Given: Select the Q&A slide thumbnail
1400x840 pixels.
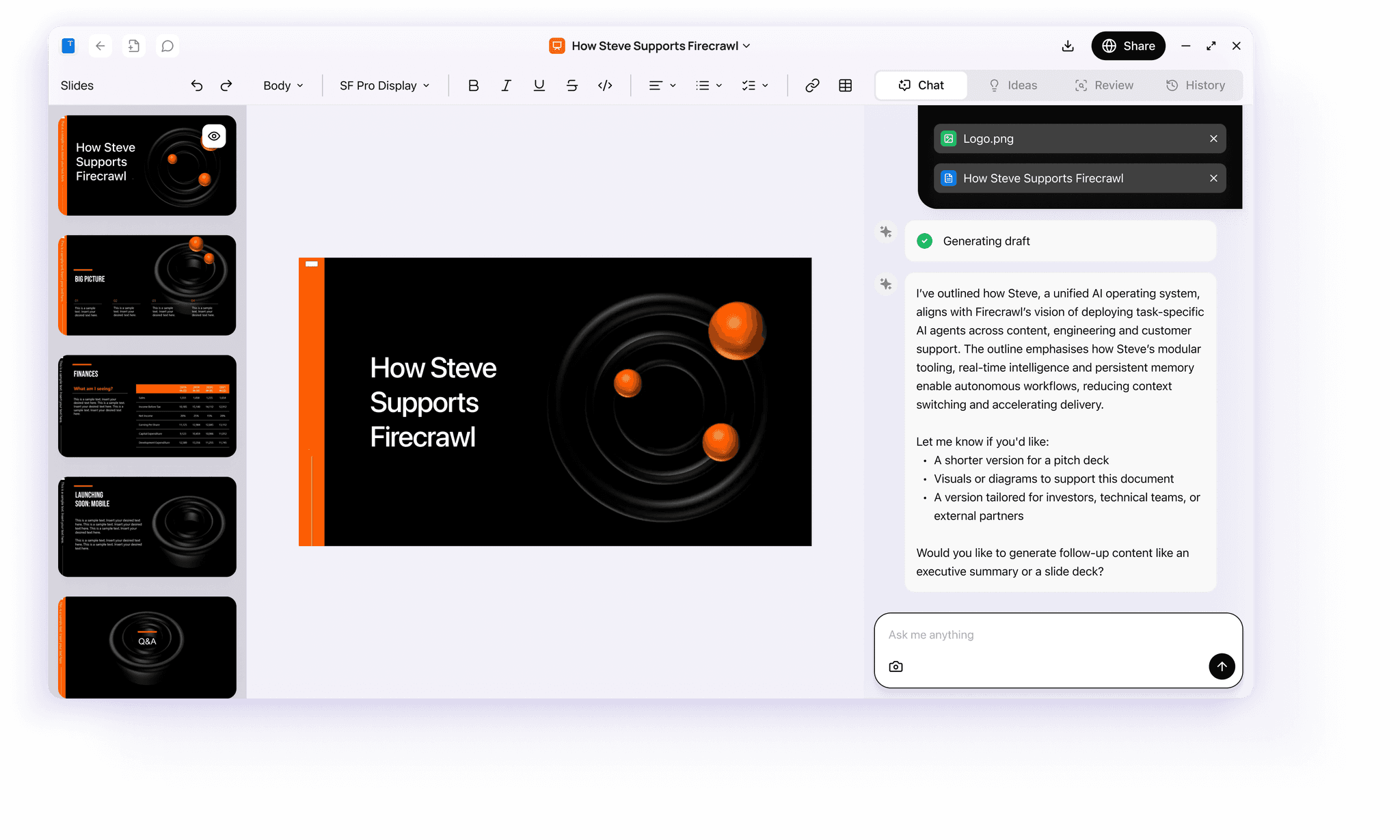Looking at the screenshot, I should [147, 647].
